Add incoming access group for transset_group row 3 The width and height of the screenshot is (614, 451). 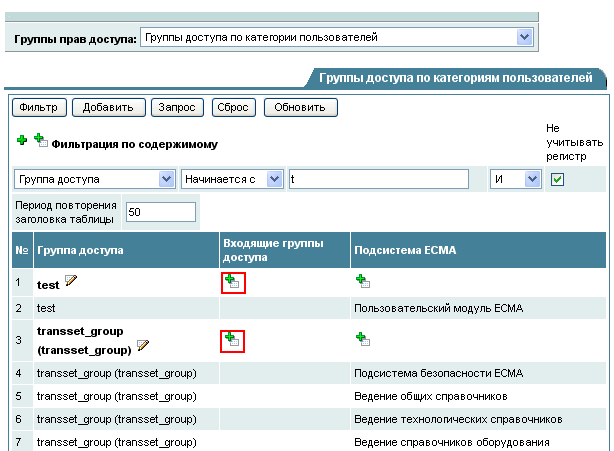[x=232, y=339]
